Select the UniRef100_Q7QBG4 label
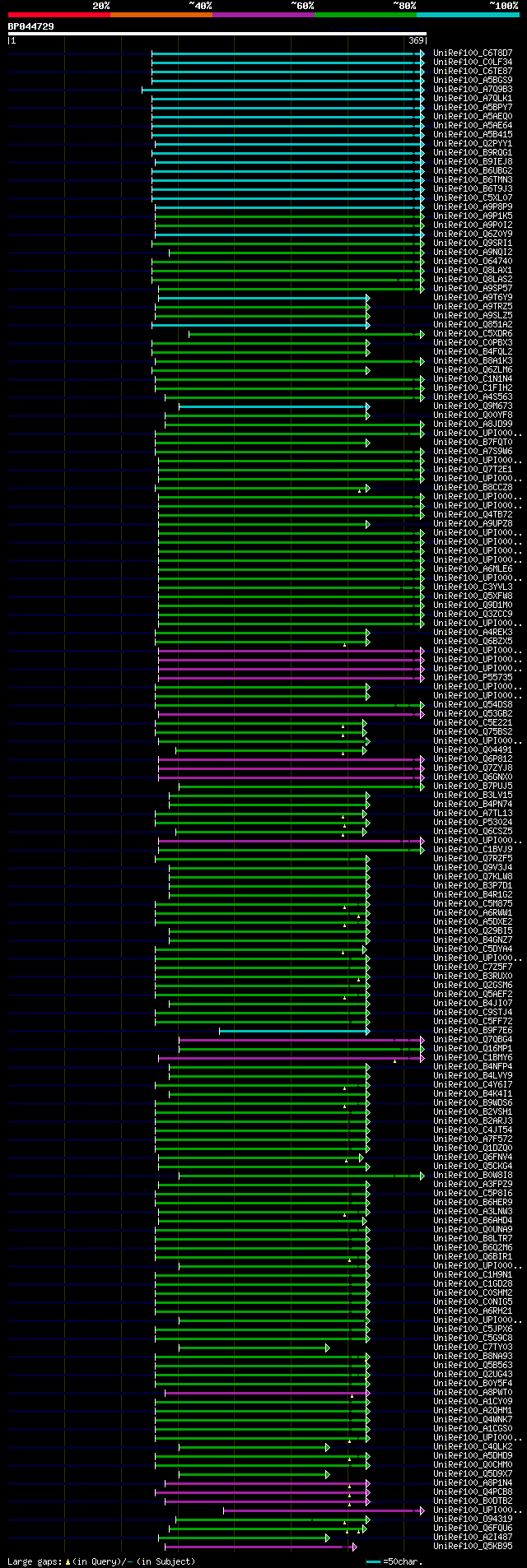 click(473, 1039)
